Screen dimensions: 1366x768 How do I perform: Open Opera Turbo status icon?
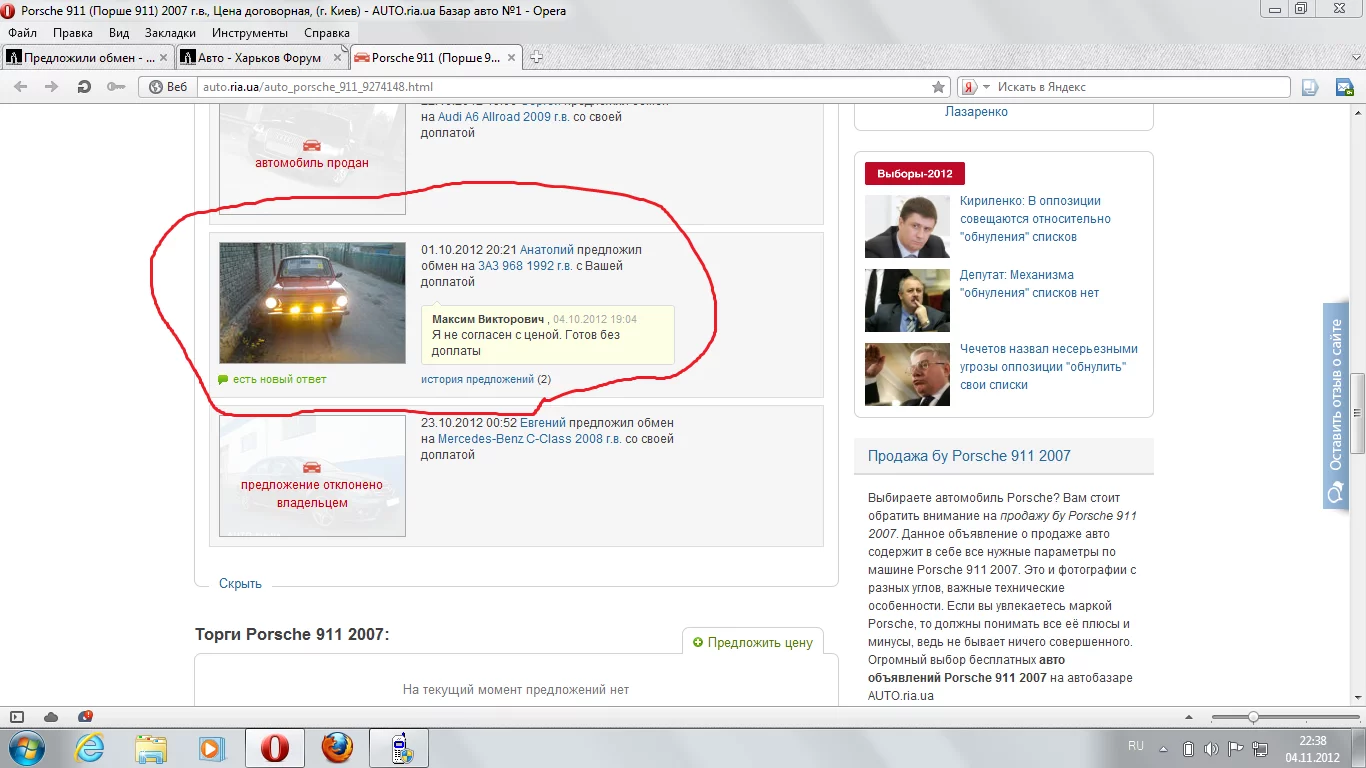85,717
